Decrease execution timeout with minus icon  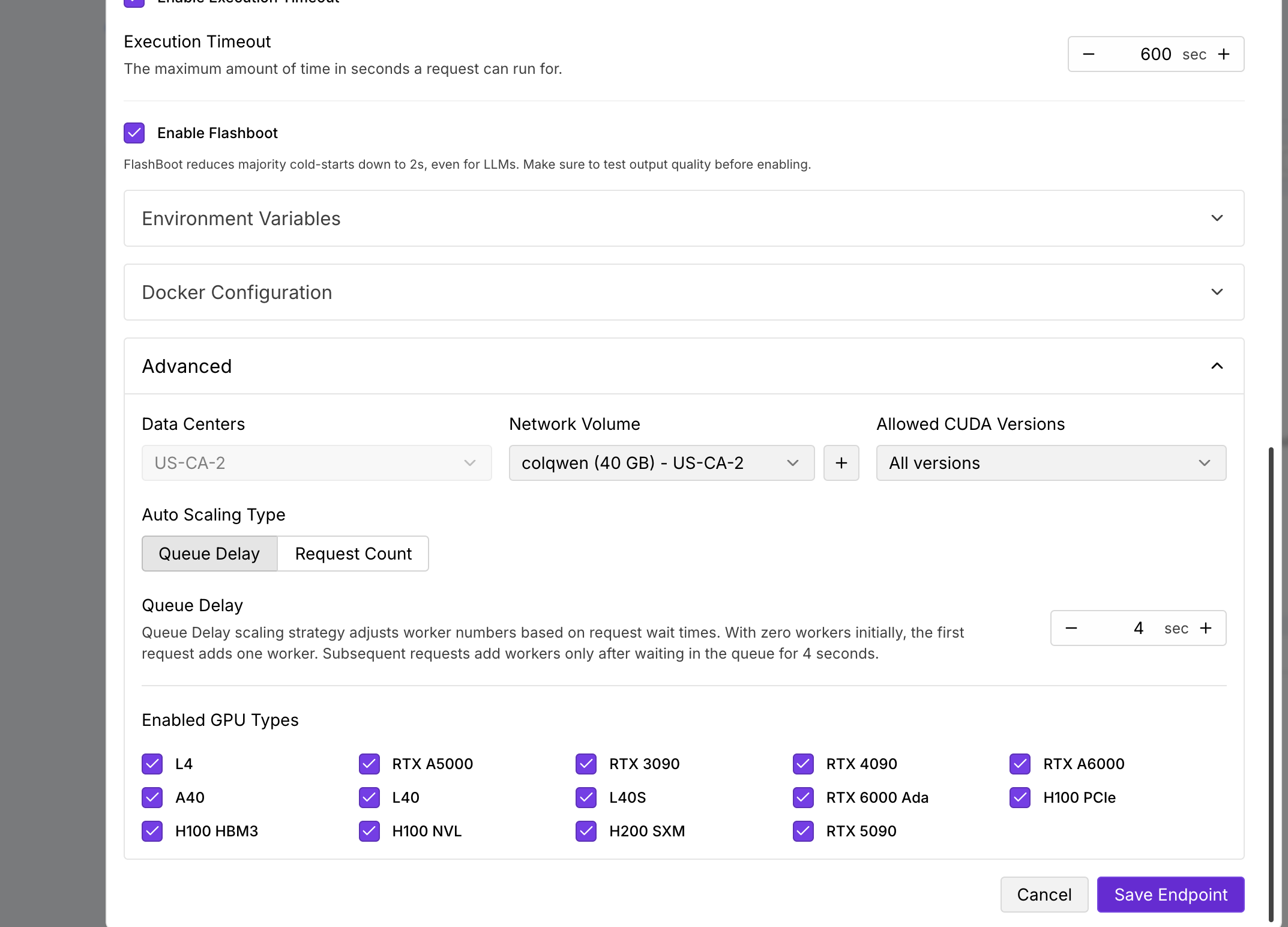[x=1089, y=55]
